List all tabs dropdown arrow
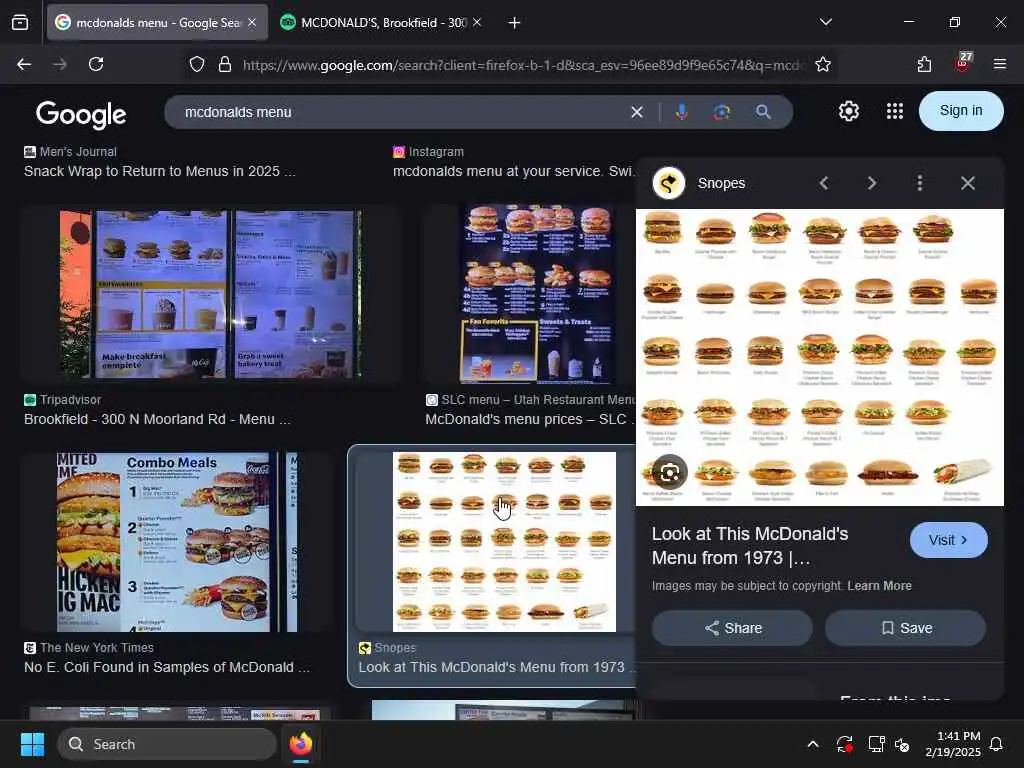Image resolution: width=1024 pixels, height=768 pixels. coord(825,22)
